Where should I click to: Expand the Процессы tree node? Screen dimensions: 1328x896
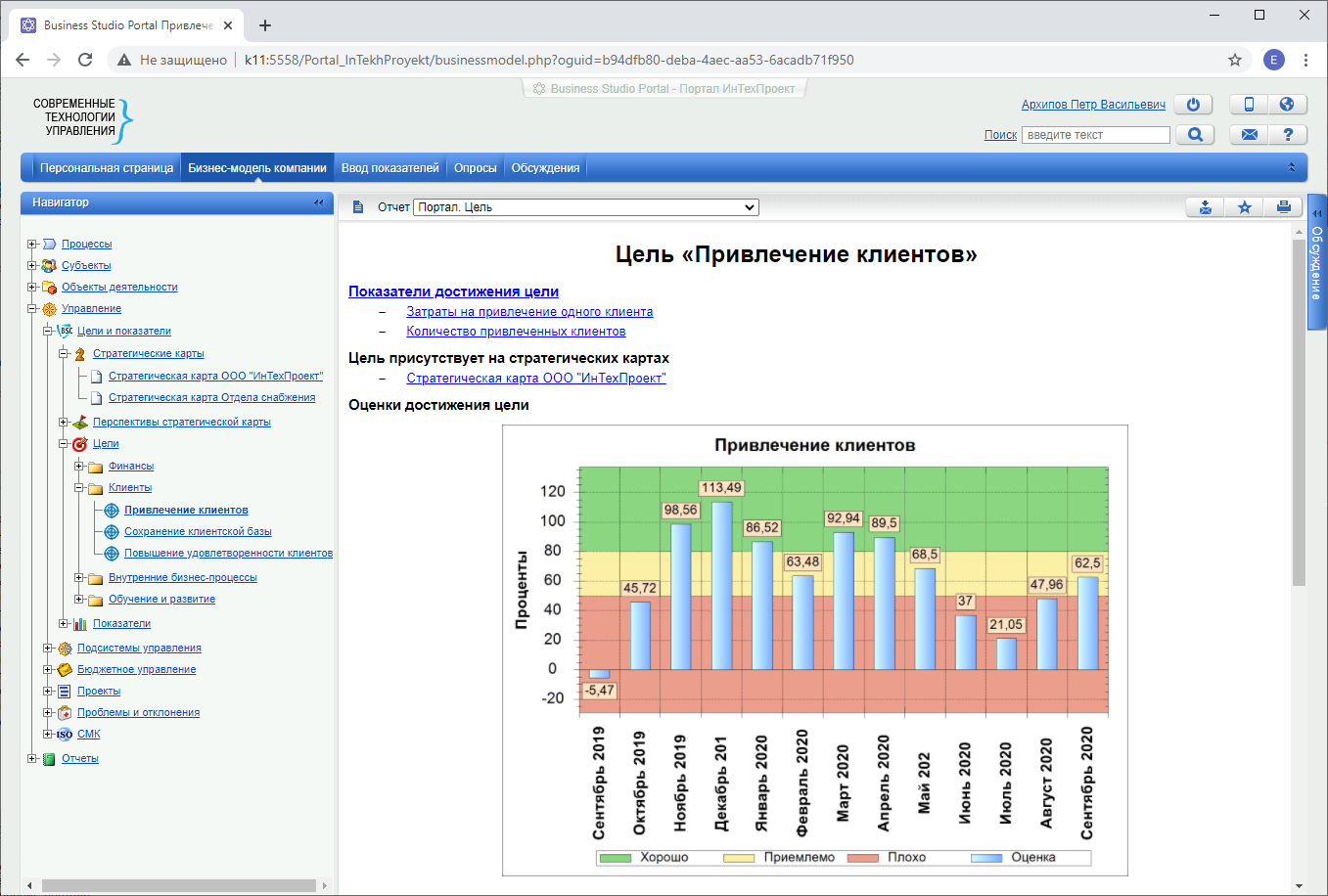(32, 245)
